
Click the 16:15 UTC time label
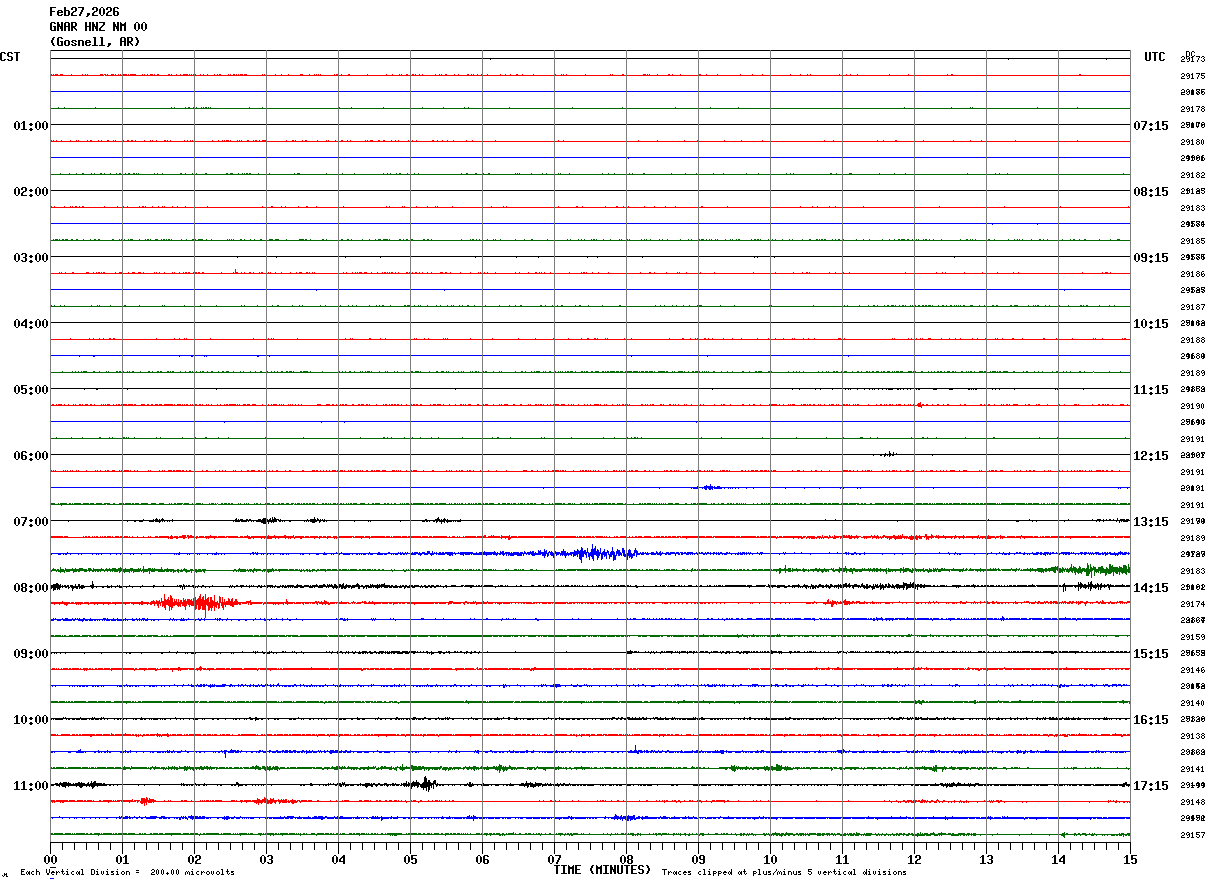tap(1151, 719)
